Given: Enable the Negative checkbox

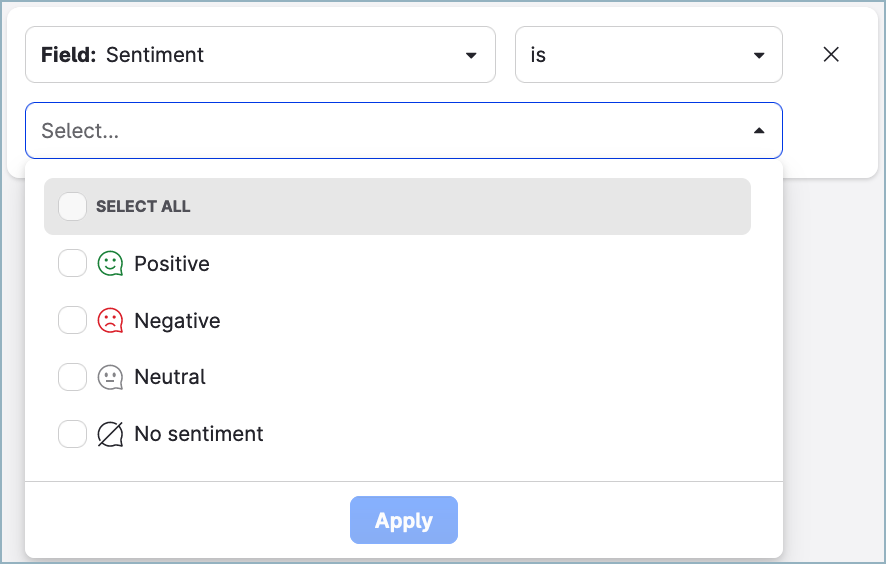Looking at the screenshot, I should 72,321.
